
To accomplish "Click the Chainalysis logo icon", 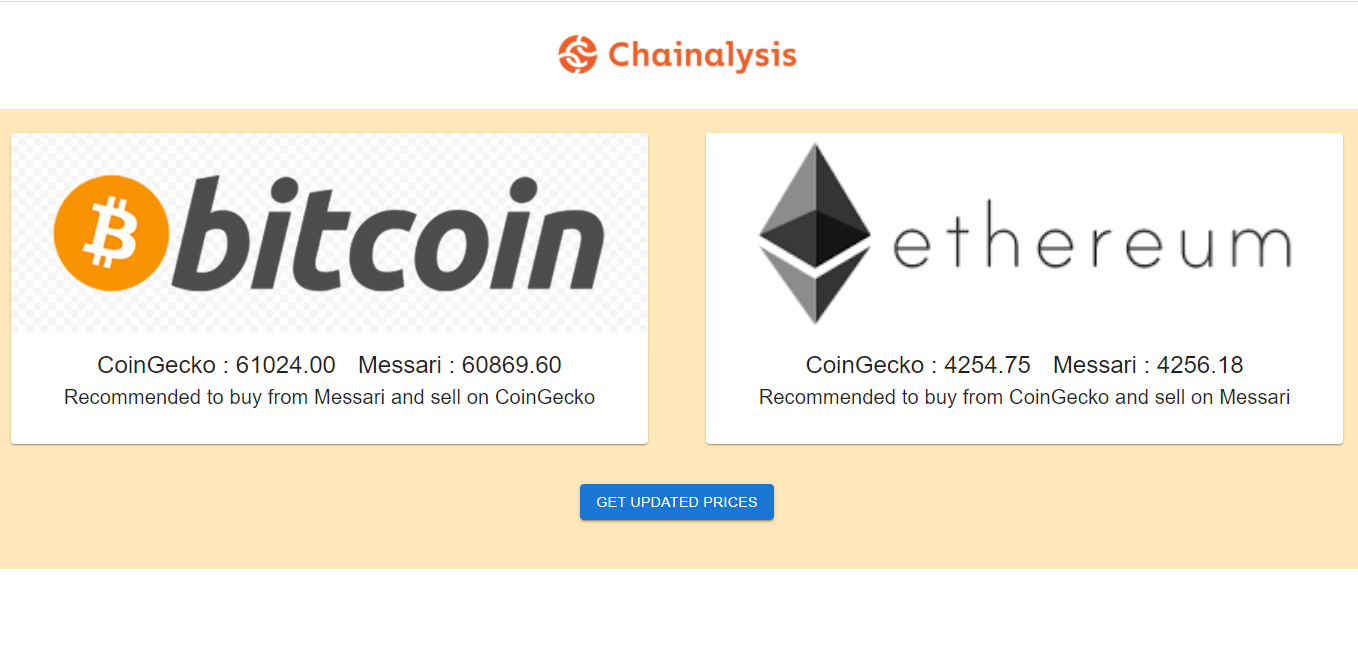I will (576, 54).
